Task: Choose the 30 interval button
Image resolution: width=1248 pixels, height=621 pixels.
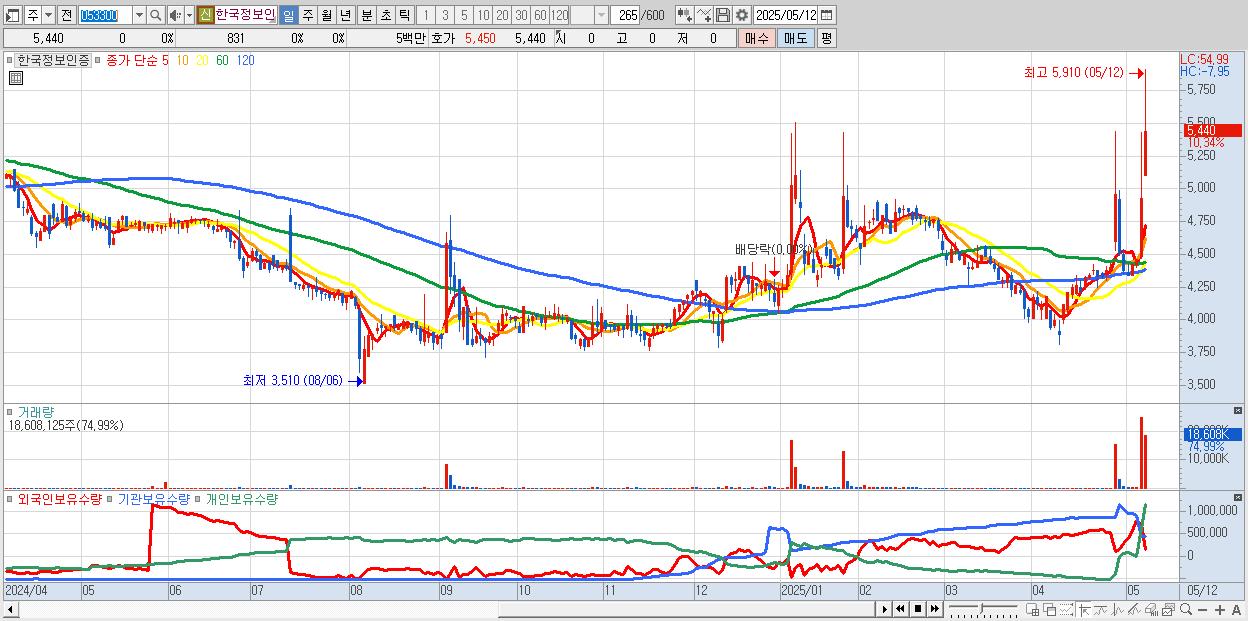Action: pyautogui.click(x=521, y=15)
